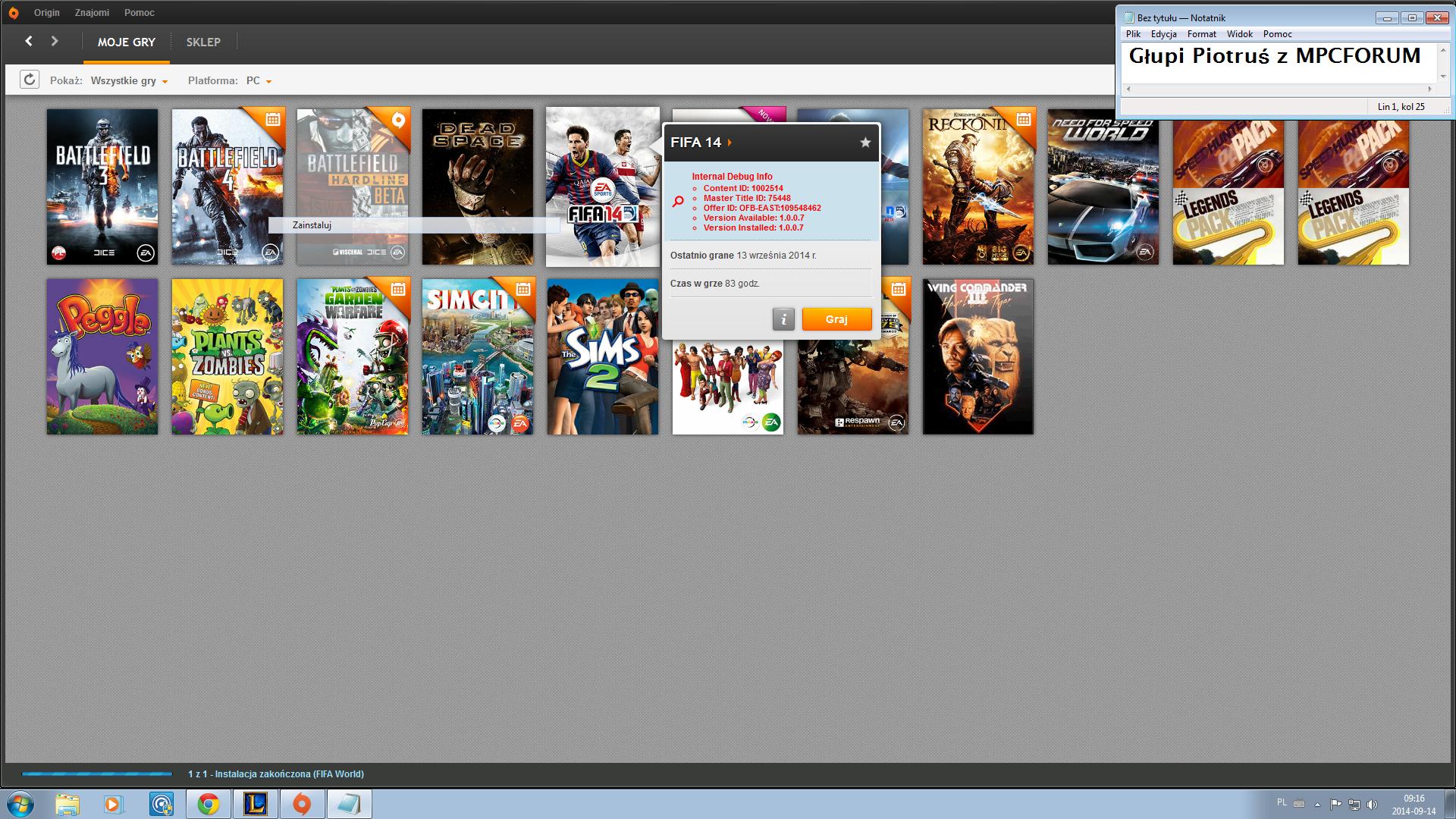Show hidden tray icons arrow

tap(1317, 805)
